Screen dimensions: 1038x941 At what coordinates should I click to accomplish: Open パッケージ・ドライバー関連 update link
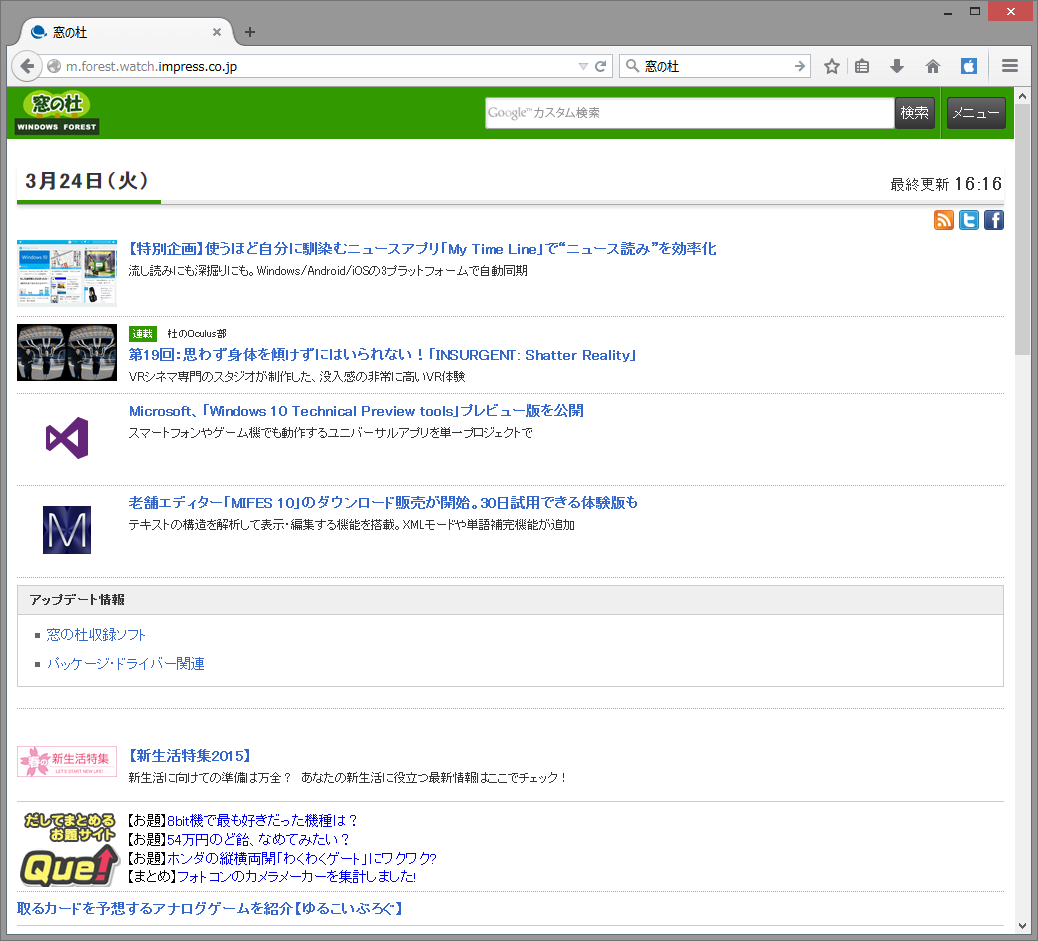126,664
